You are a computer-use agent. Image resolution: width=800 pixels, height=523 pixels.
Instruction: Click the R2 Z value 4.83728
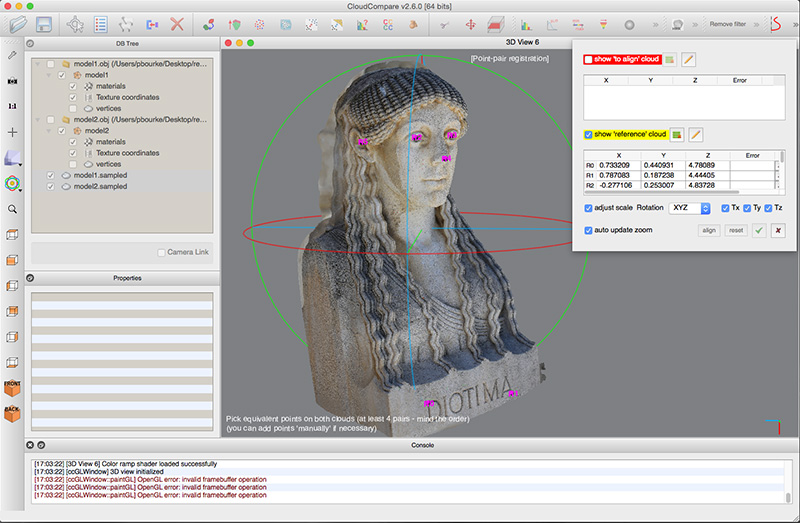[x=702, y=185]
